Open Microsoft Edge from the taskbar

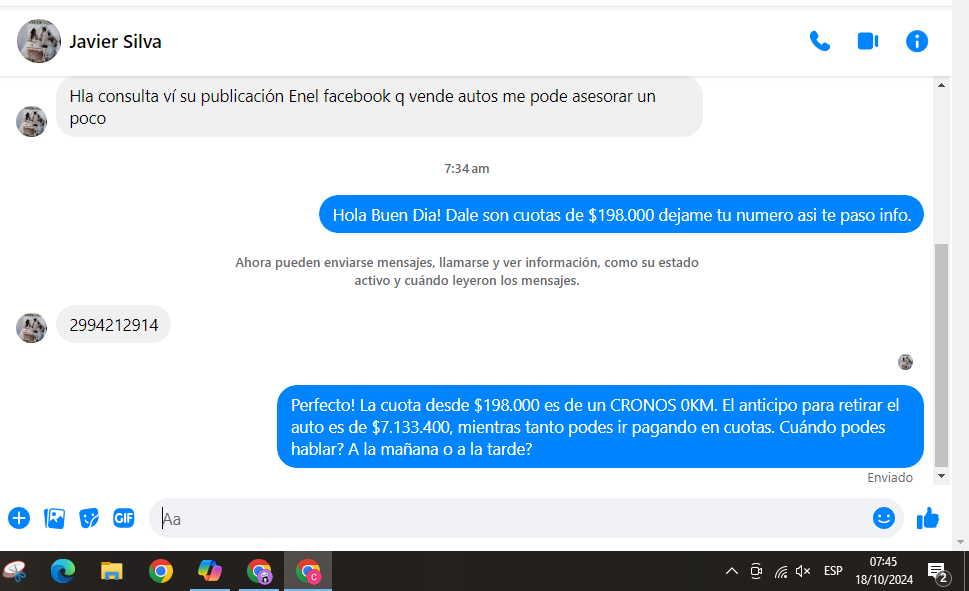click(63, 571)
